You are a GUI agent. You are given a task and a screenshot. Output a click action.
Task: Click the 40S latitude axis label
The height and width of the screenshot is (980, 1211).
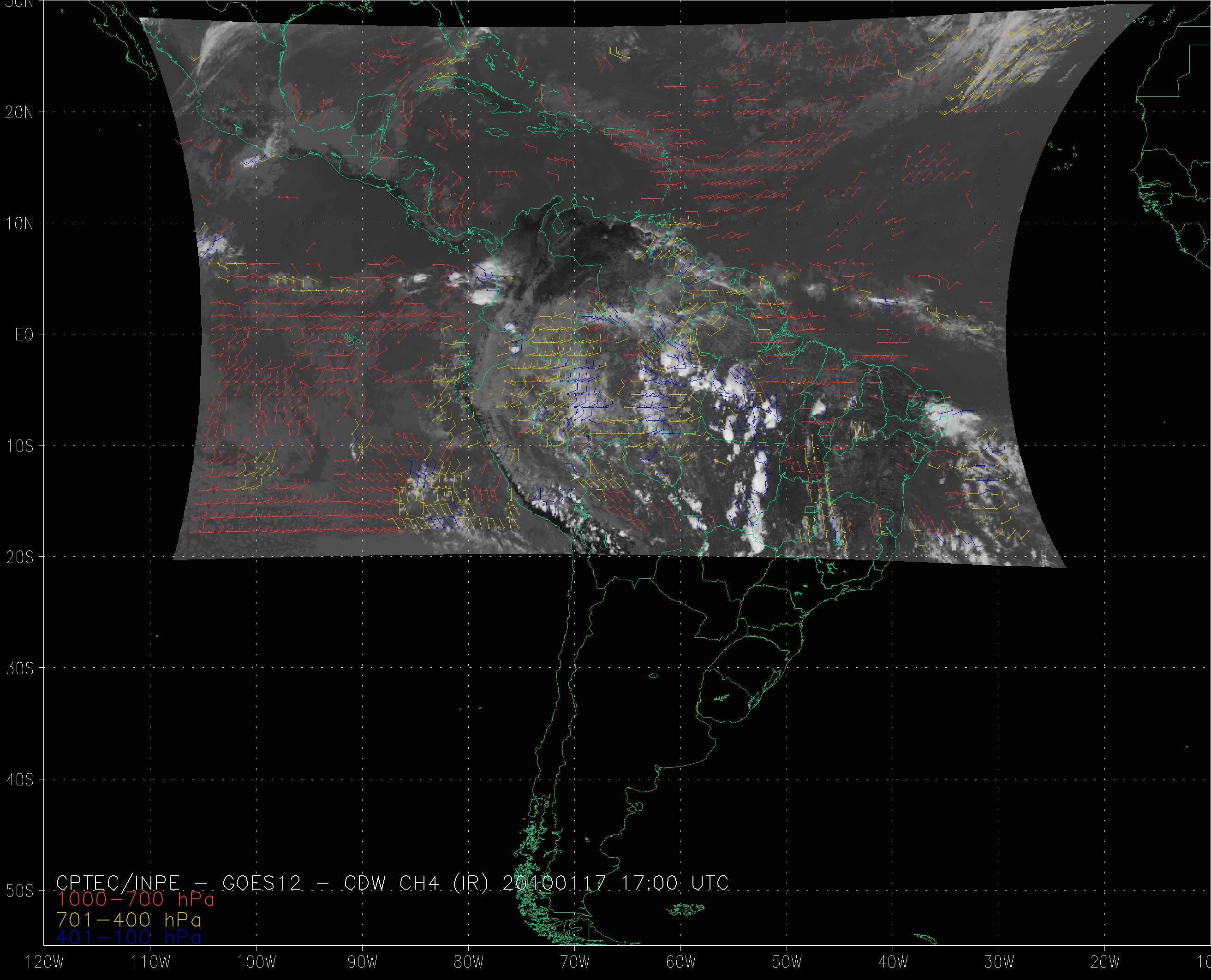[19, 779]
